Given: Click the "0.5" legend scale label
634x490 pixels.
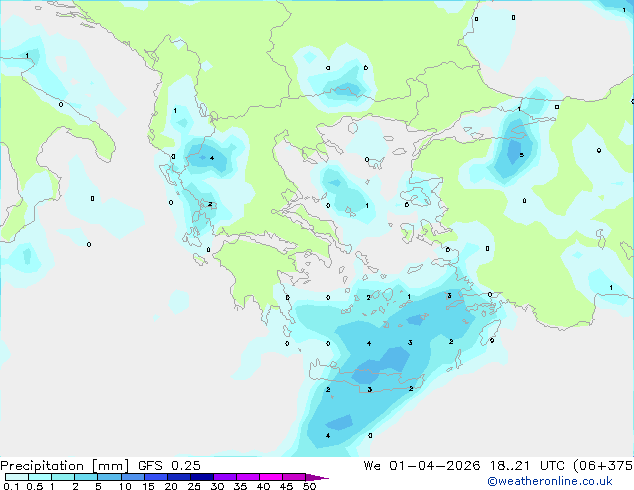Looking at the screenshot, I should [34, 486].
